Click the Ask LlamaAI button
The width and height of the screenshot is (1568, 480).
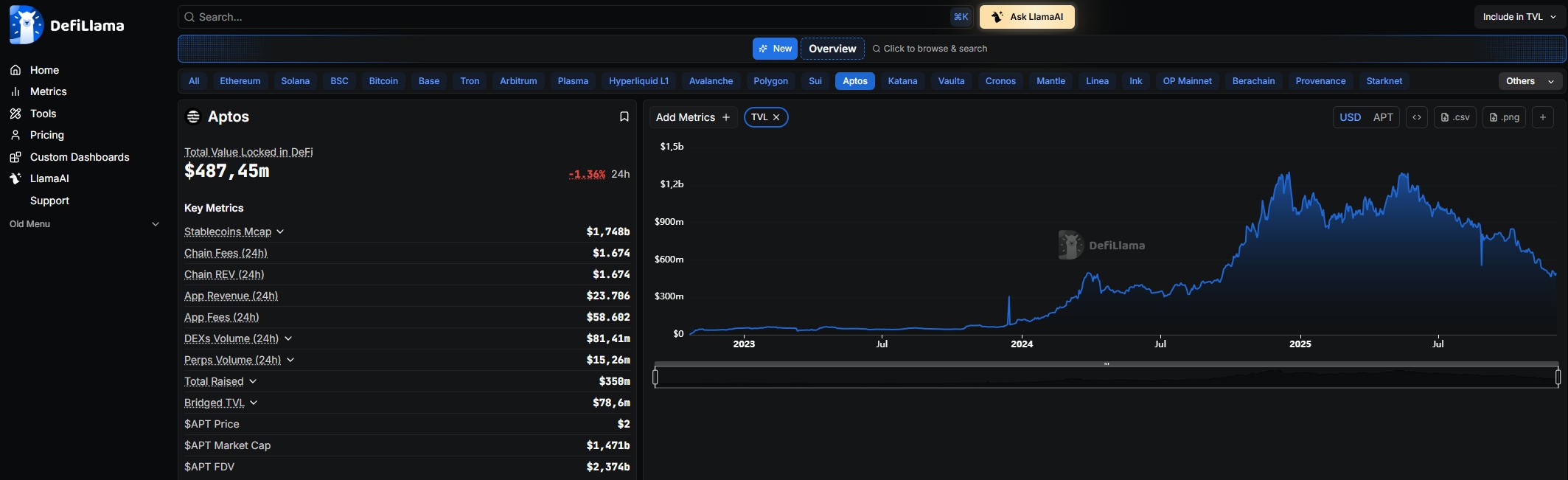(x=1026, y=17)
